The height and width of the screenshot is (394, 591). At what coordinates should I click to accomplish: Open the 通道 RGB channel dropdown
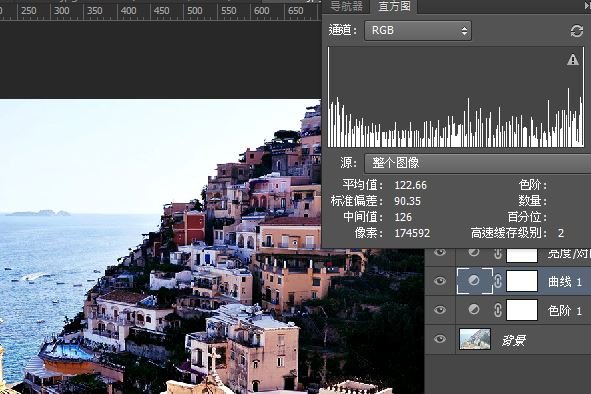point(418,31)
